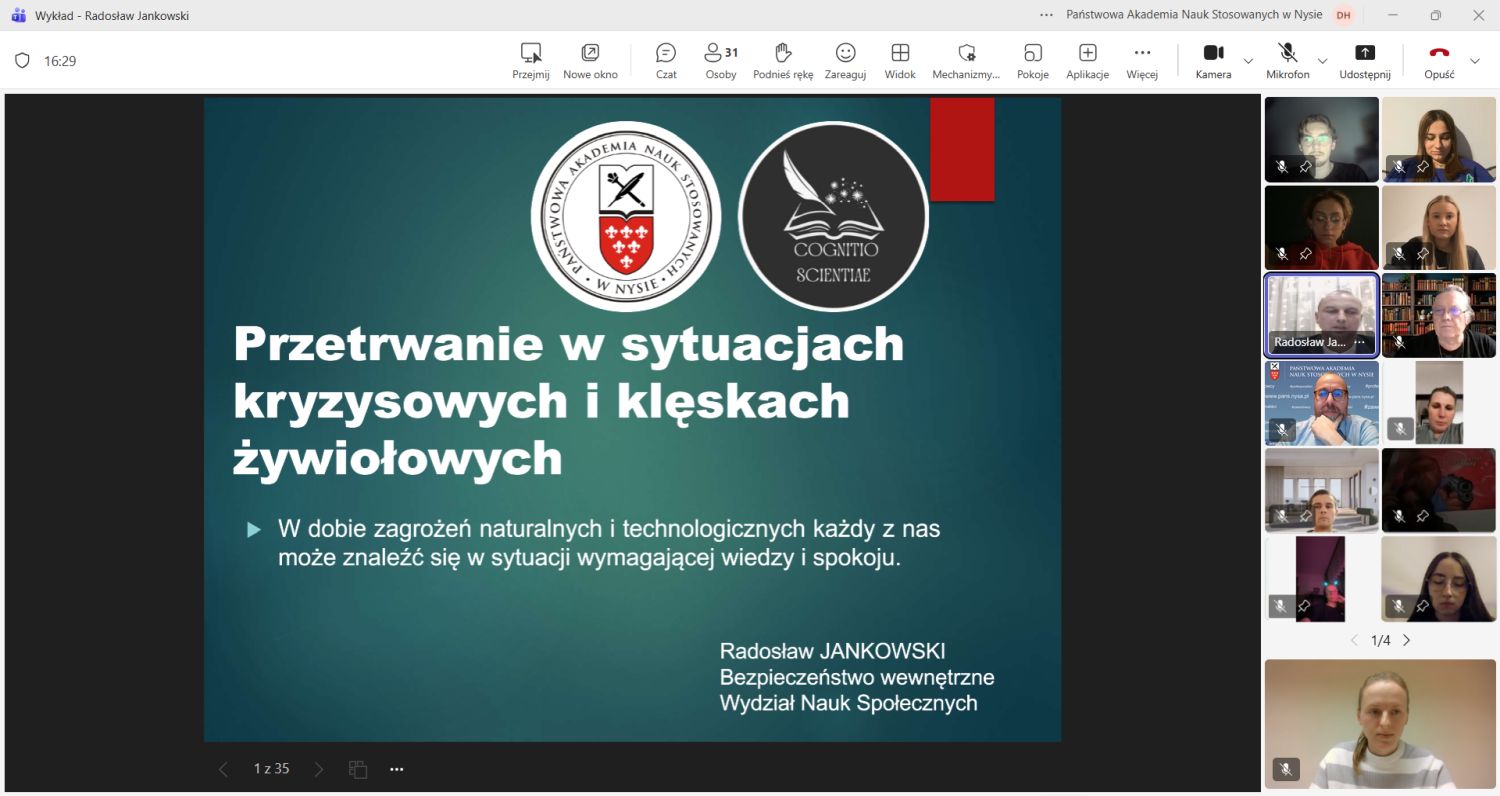Open the Zareaguj reactions menu
Screen dimensions: 1500x796
click(x=845, y=60)
